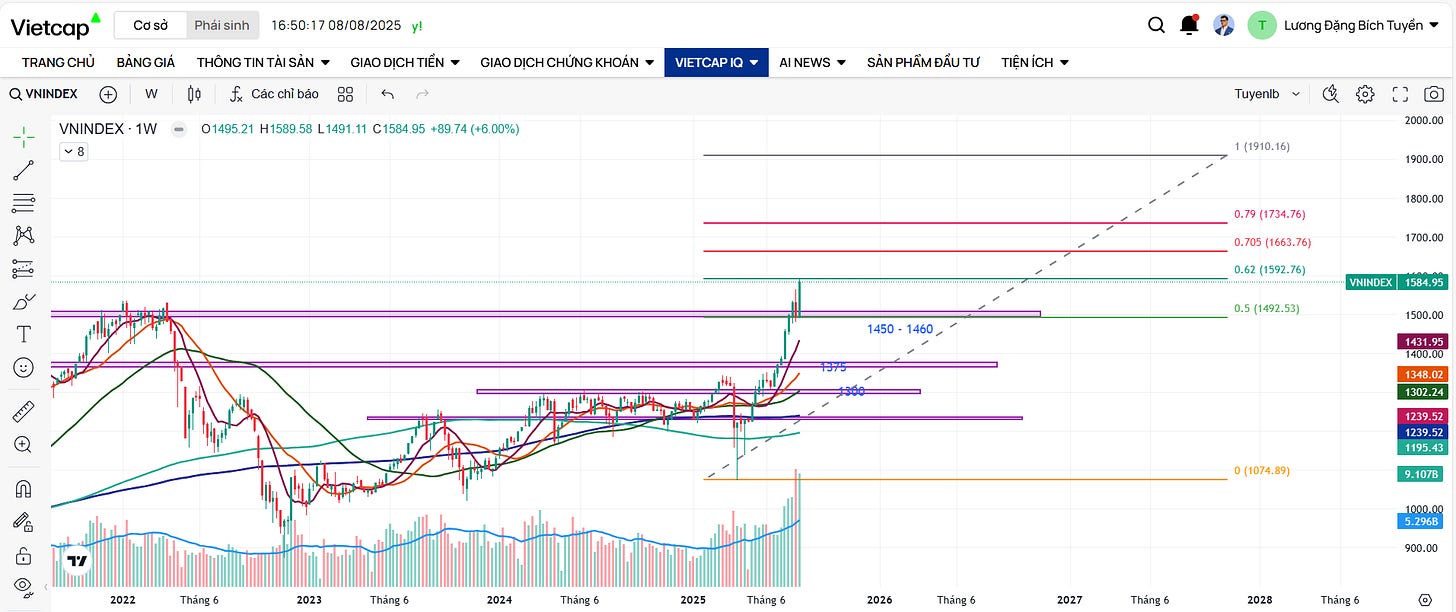
Task: Open notifications bell
Action: (1189, 25)
